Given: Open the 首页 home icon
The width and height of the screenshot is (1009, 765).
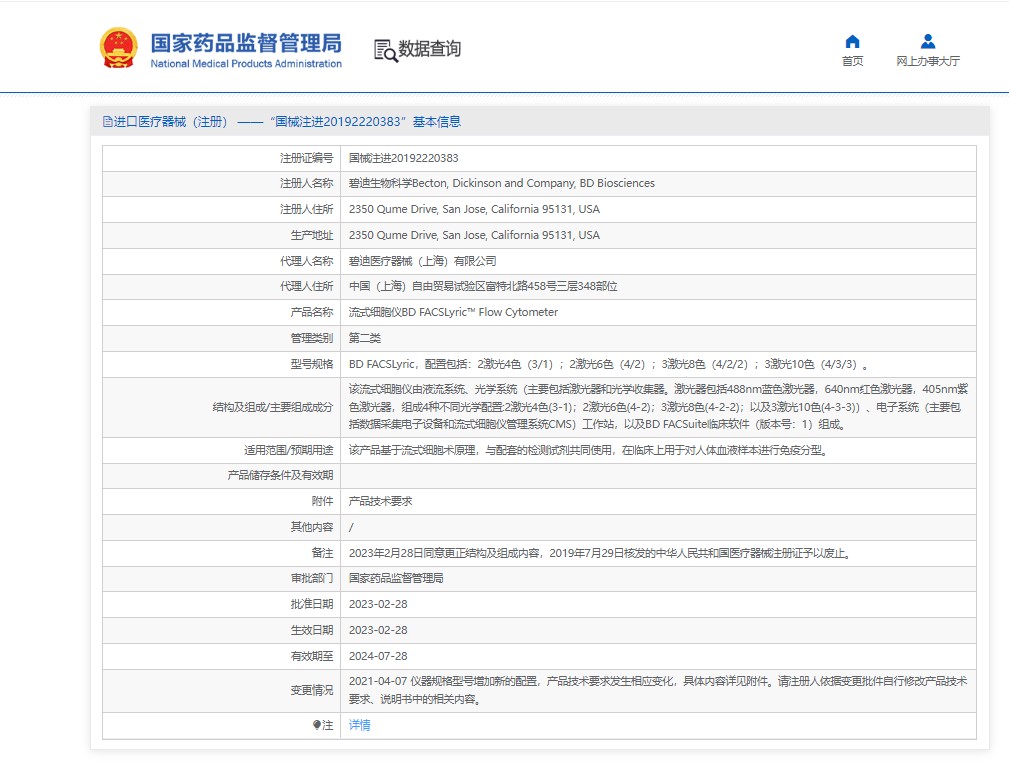Looking at the screenshot, I should pos(852,42).
